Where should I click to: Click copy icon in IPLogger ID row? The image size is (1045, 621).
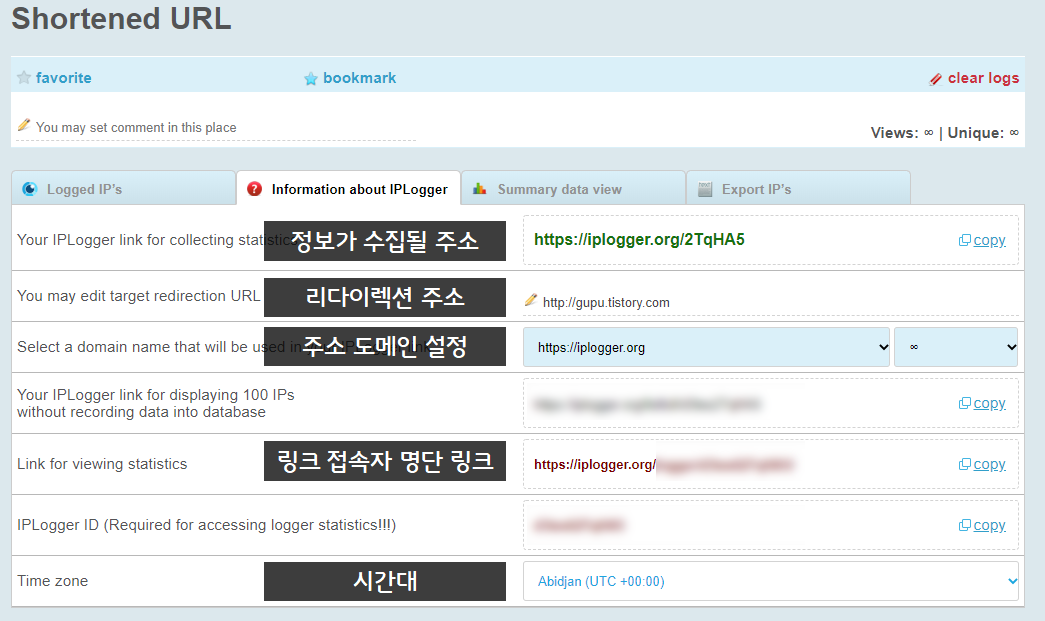point(964,526)
